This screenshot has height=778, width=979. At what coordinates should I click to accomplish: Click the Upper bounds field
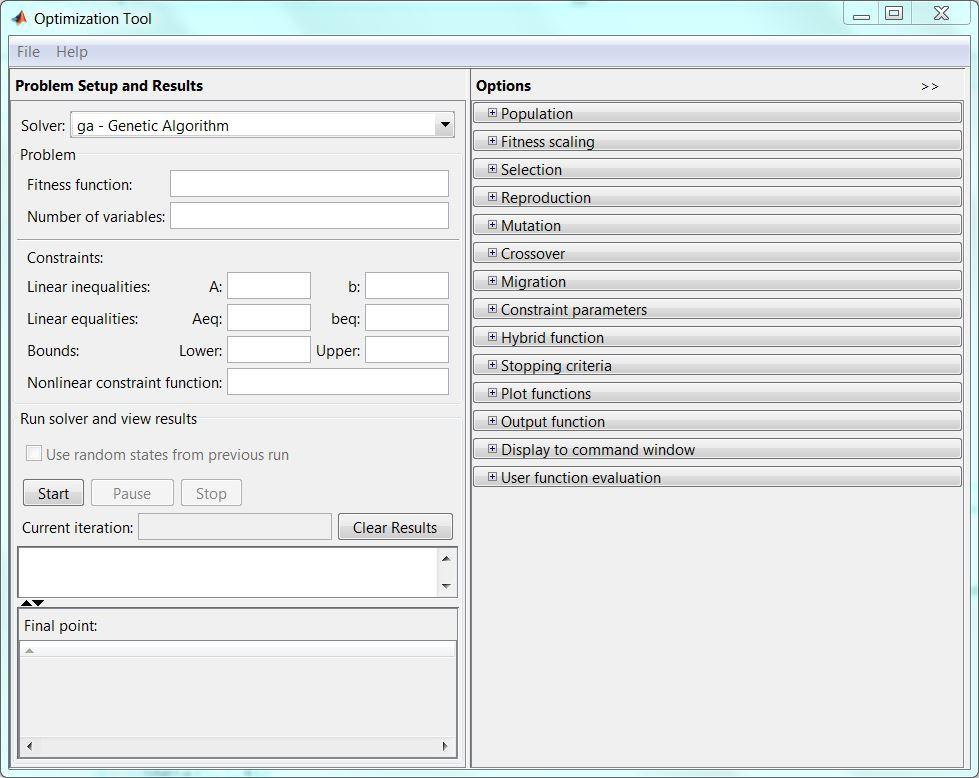click(406, 349)
